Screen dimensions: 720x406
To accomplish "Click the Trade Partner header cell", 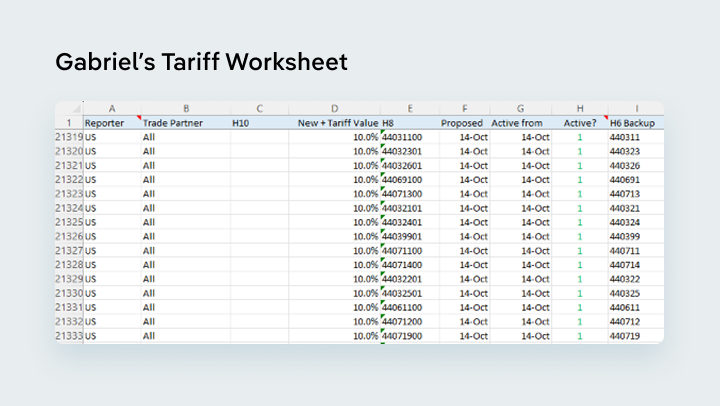I will [x=184, y=123].
